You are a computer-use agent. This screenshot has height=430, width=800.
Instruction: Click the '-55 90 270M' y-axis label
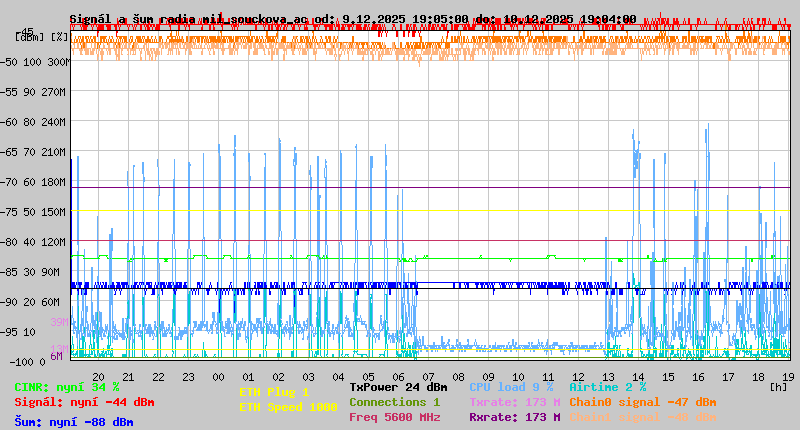click(33, 92)
